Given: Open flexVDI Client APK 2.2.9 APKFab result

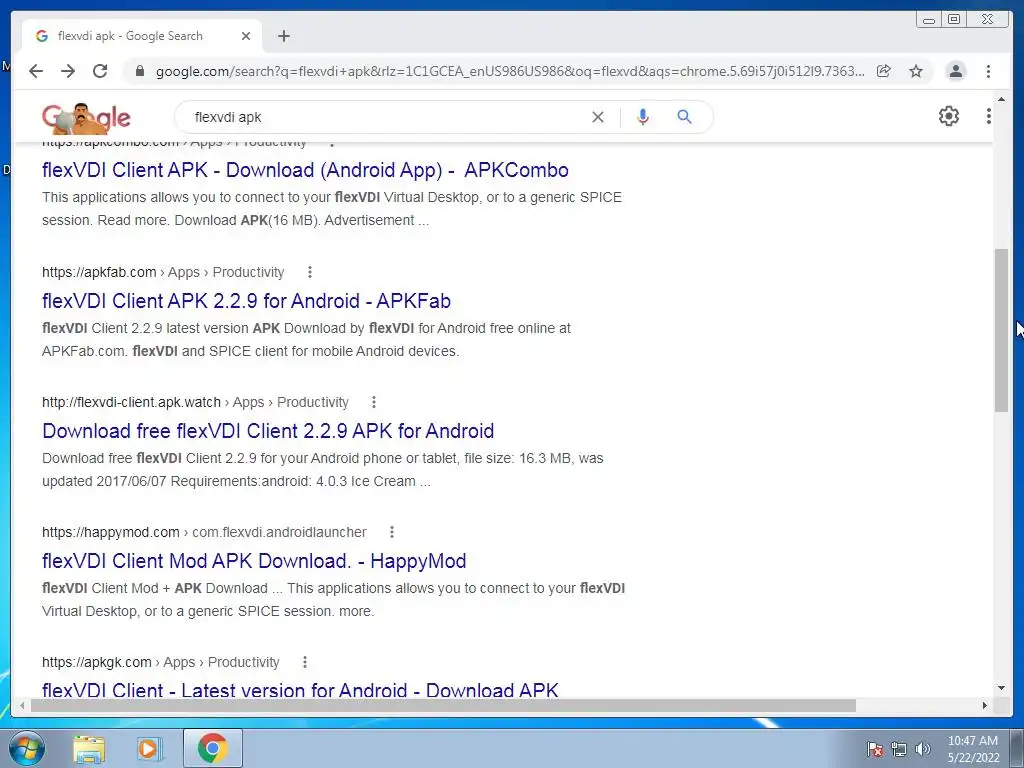Looking at the screenshot, I should tap(246, 301).
